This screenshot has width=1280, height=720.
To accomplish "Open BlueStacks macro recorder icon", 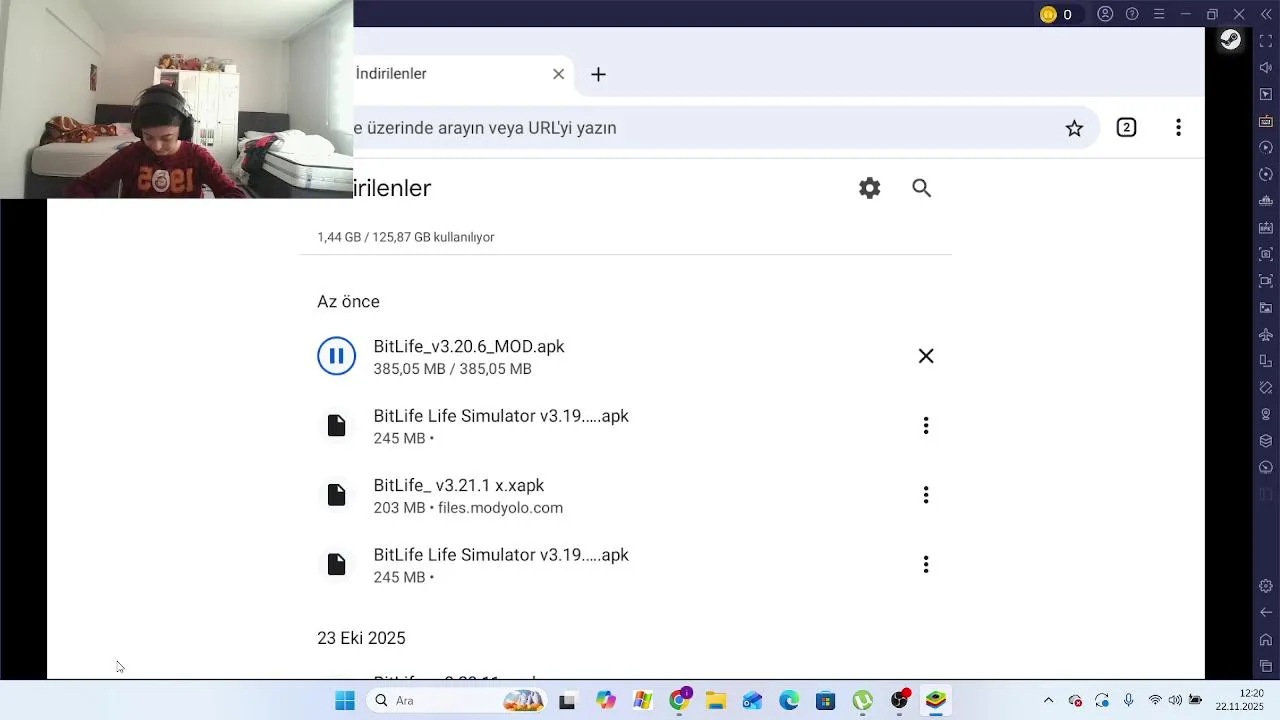I will pyautogui.click(x=1266, y=148).
